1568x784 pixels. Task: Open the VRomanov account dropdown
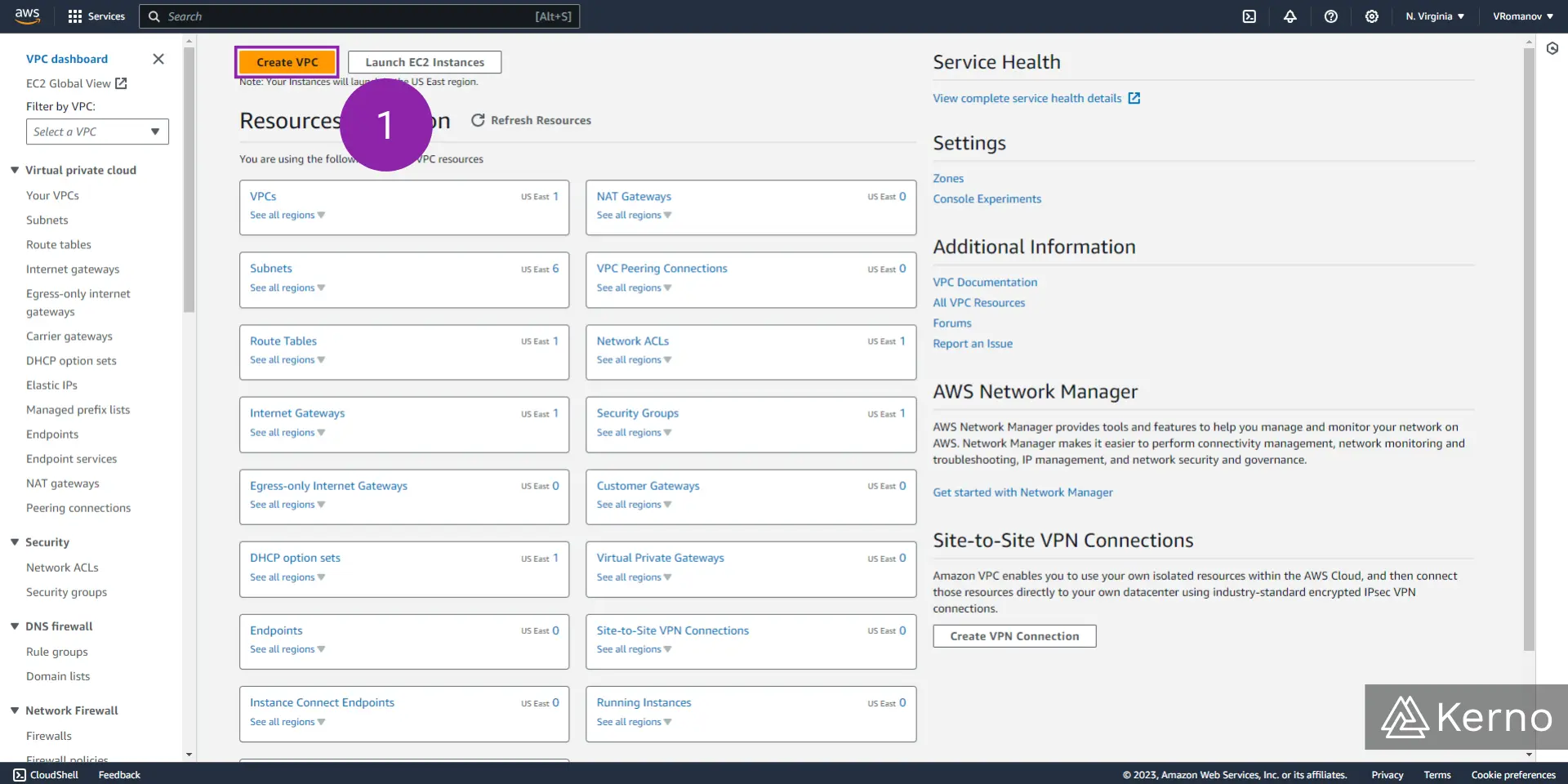tap(1523, 16)
